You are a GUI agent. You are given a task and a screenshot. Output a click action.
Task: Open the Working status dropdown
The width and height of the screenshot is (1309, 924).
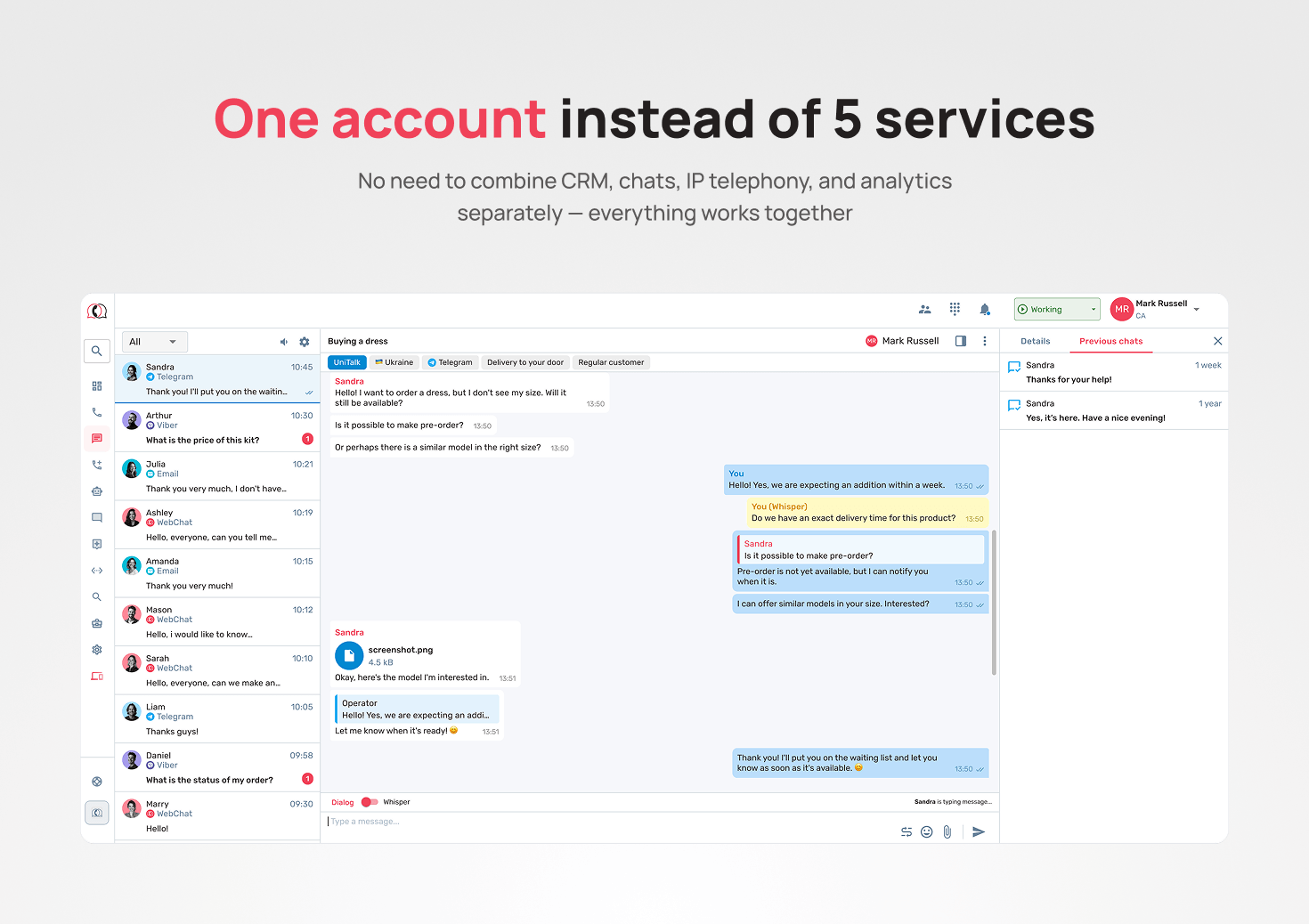pos(1057,309)
